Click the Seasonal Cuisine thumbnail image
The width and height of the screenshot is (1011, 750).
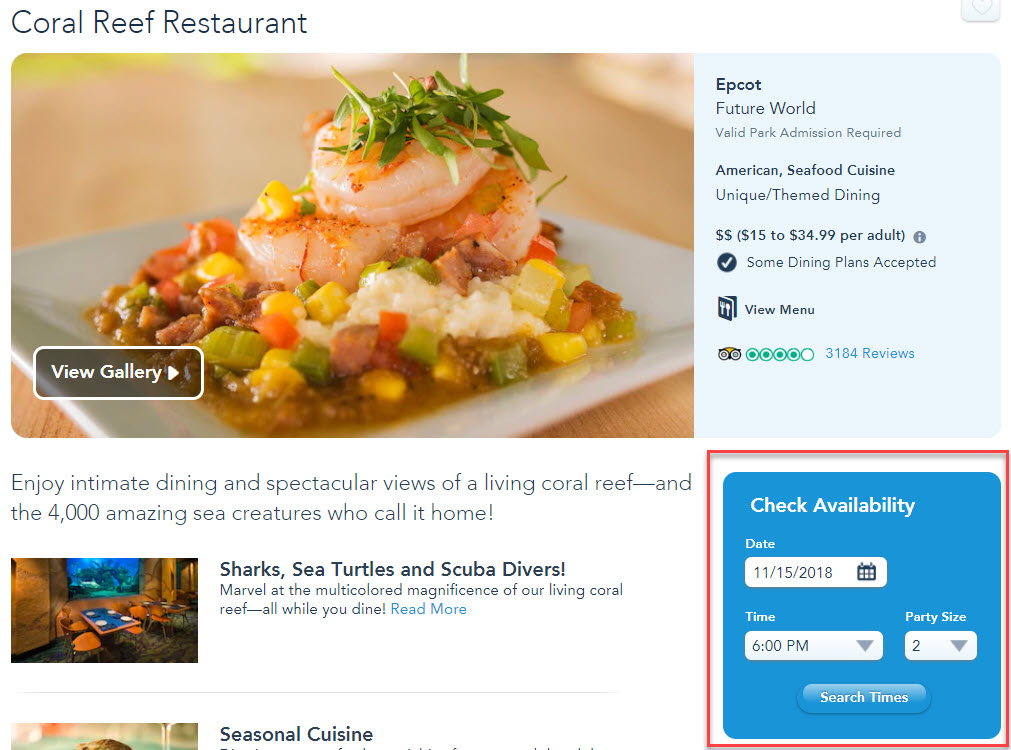tap(104, 736)
